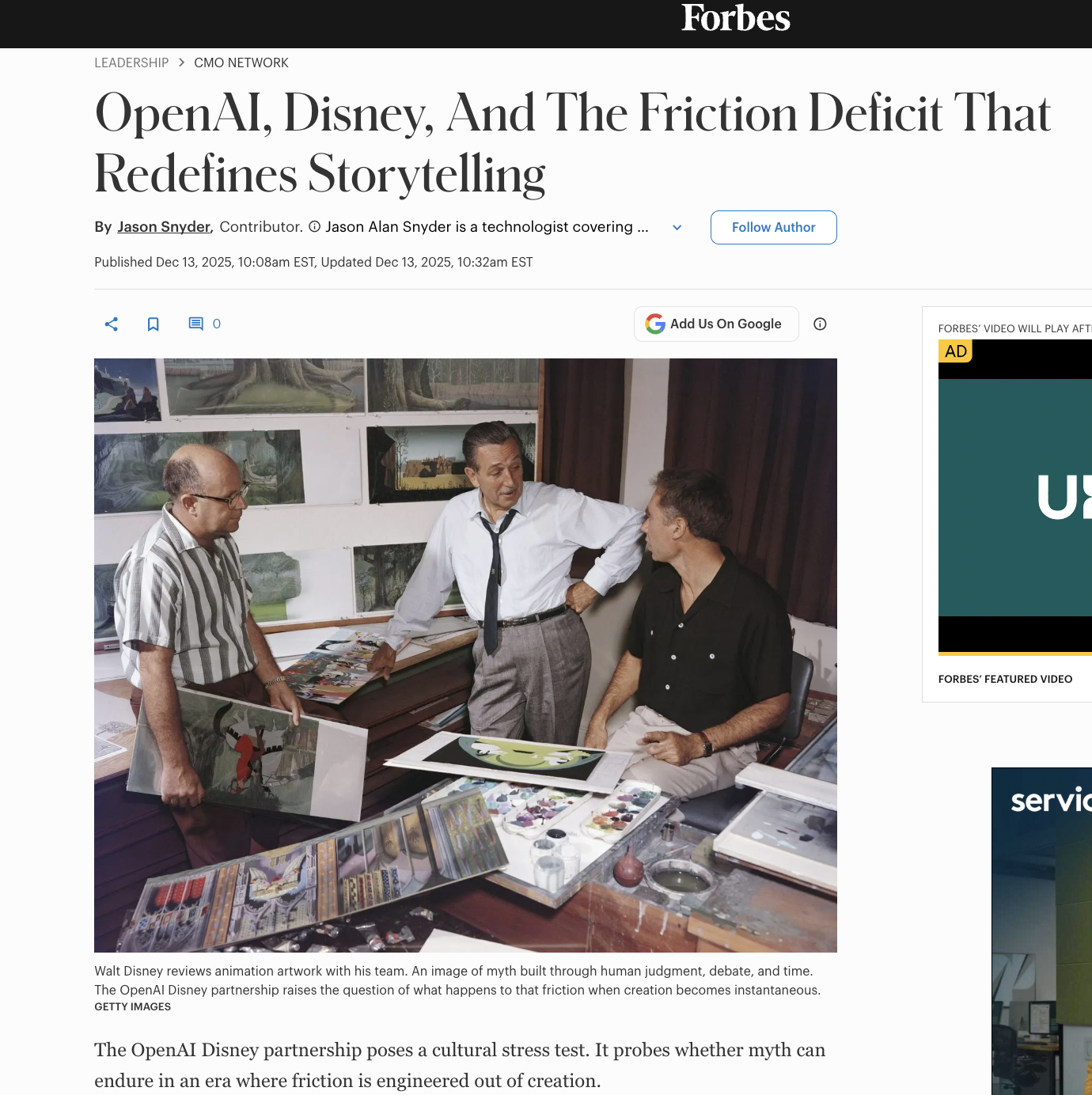Click the Walt Disney hero photograph
This screenshot has width=1092, height=1095.
click(x=465, y=655)
